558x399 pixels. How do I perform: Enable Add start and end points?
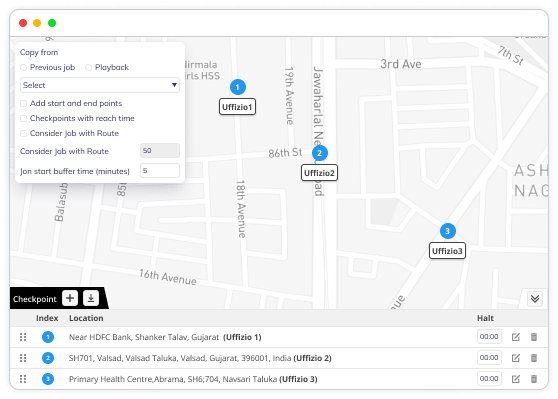pyautogui.click(x=23, y=104)
